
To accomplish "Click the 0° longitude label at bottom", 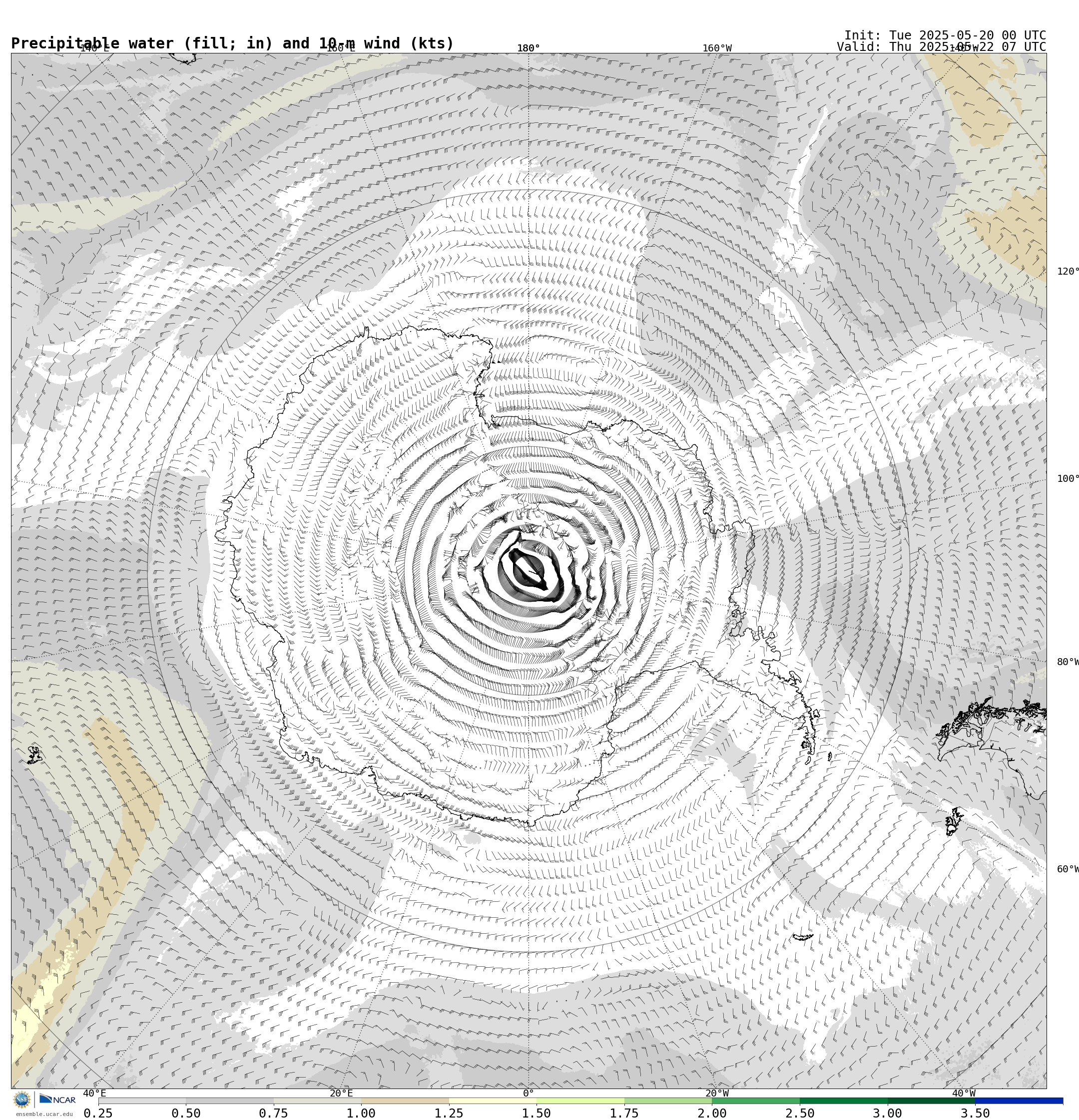I will coord(529,1093).
